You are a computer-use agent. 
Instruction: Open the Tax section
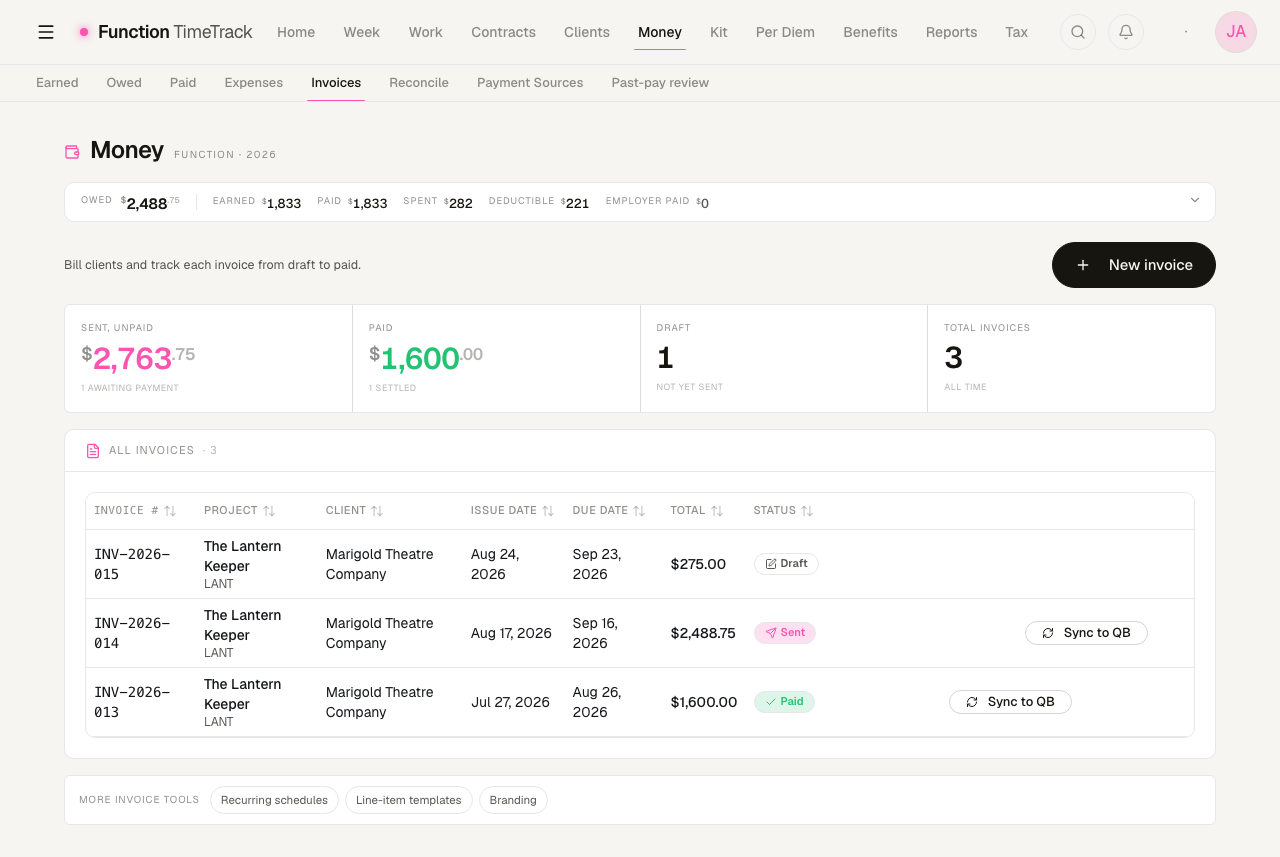pyautogui.click(x=1017, y=32)
